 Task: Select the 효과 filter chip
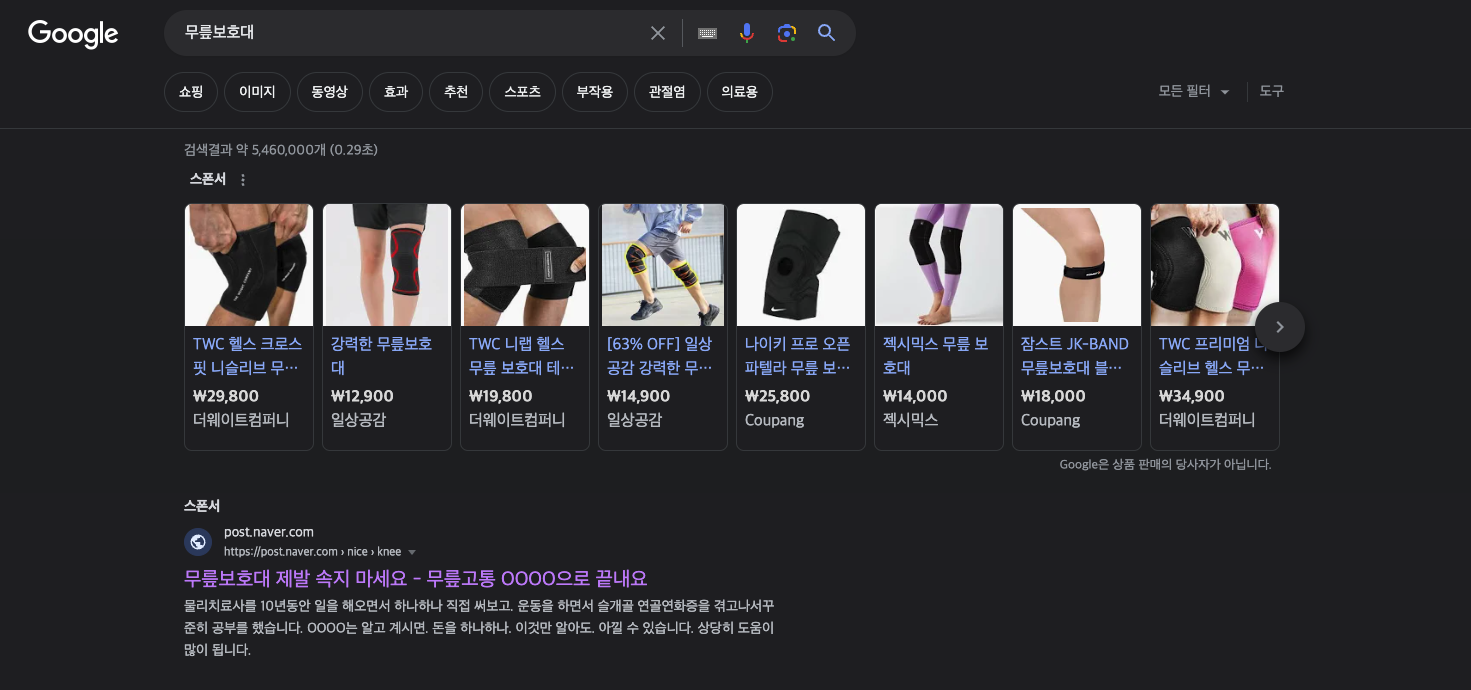(x=396, y=92)
